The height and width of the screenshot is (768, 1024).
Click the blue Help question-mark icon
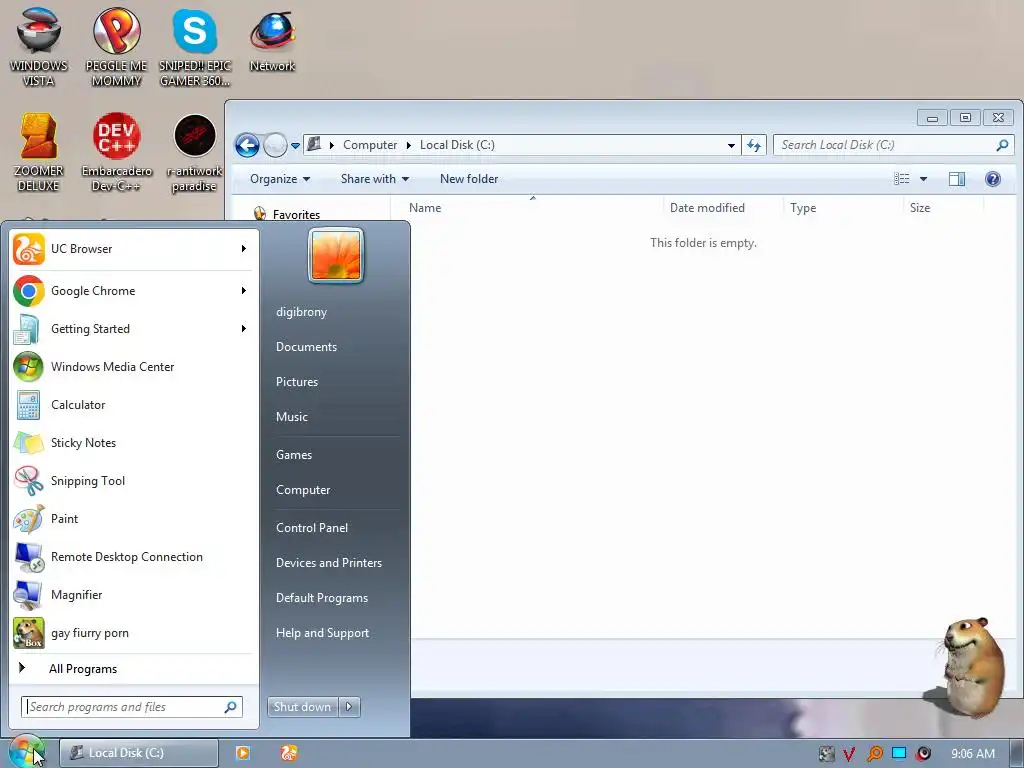click(993, 179)
